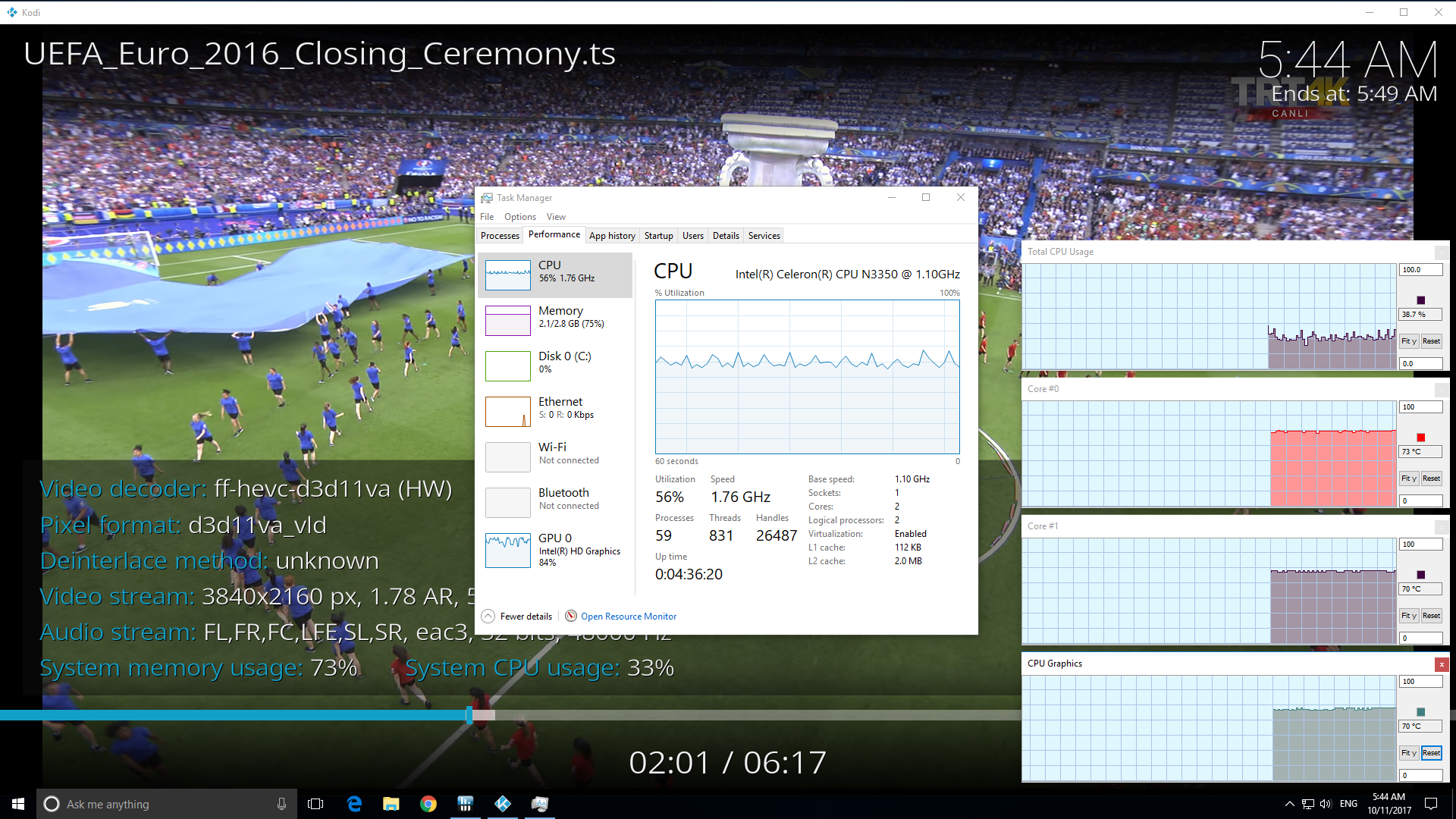
Task: Click Reset on Core #1 graph
Action: 1431,616
